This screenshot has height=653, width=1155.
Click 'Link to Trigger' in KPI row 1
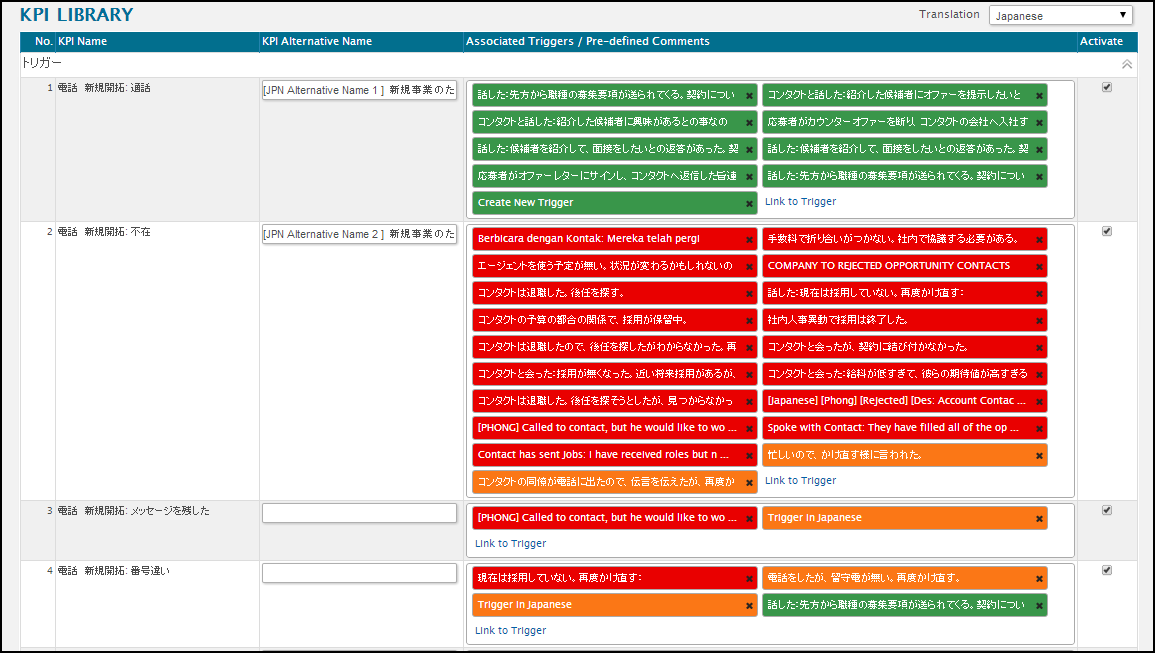click(x=800, y=201)
